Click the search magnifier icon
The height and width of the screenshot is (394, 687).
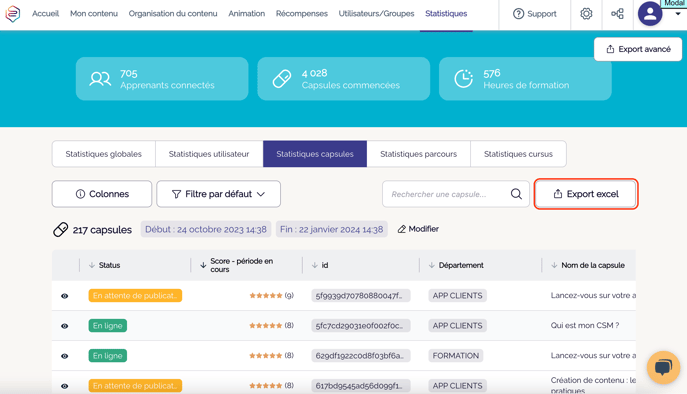[x=516, y=194]
